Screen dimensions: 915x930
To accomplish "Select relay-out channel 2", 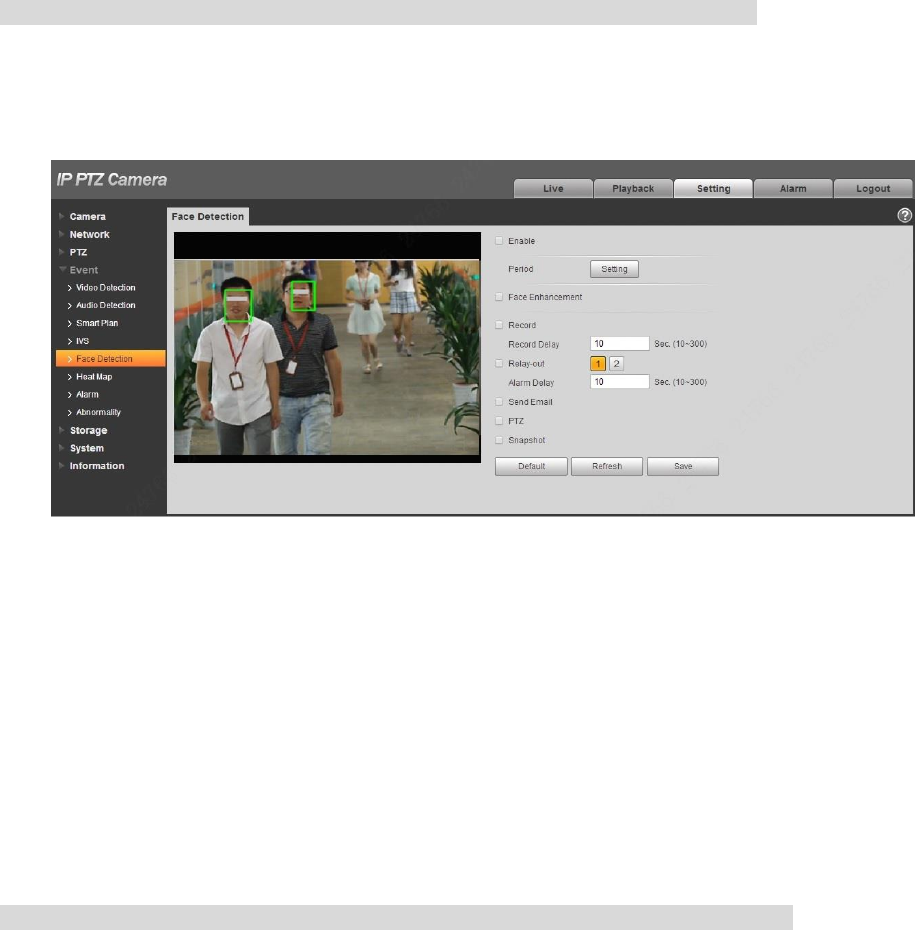I will (x=616, y=364).
